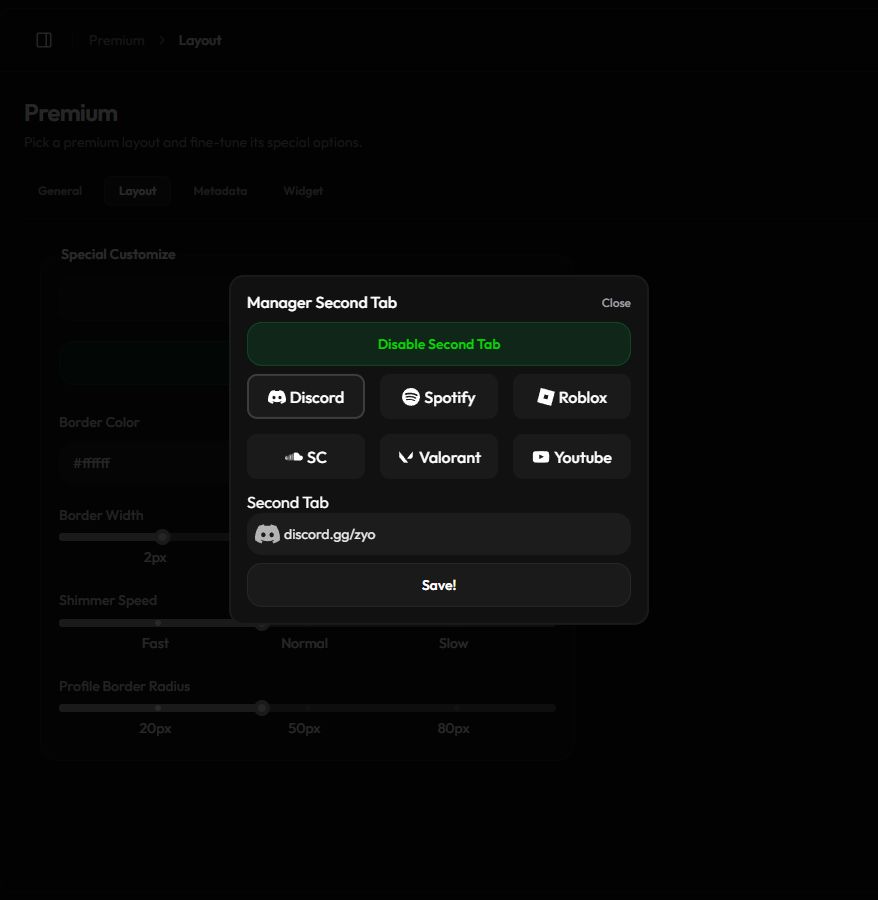This screenshot has height=900, width=878.
Task: Adjust the Profile Border Radius slider handle
Action: (262, 708)
